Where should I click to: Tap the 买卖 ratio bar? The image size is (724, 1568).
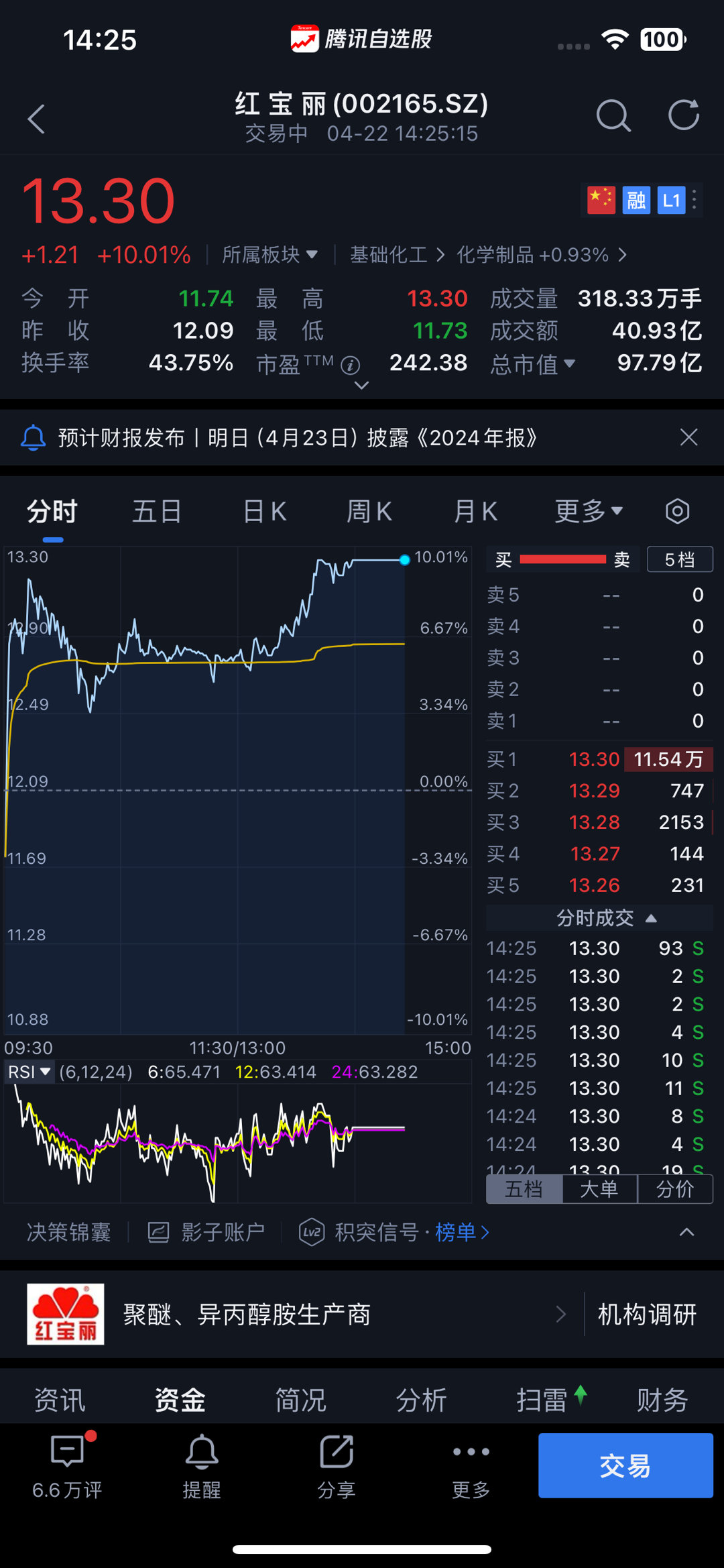(x=563, y=559)
